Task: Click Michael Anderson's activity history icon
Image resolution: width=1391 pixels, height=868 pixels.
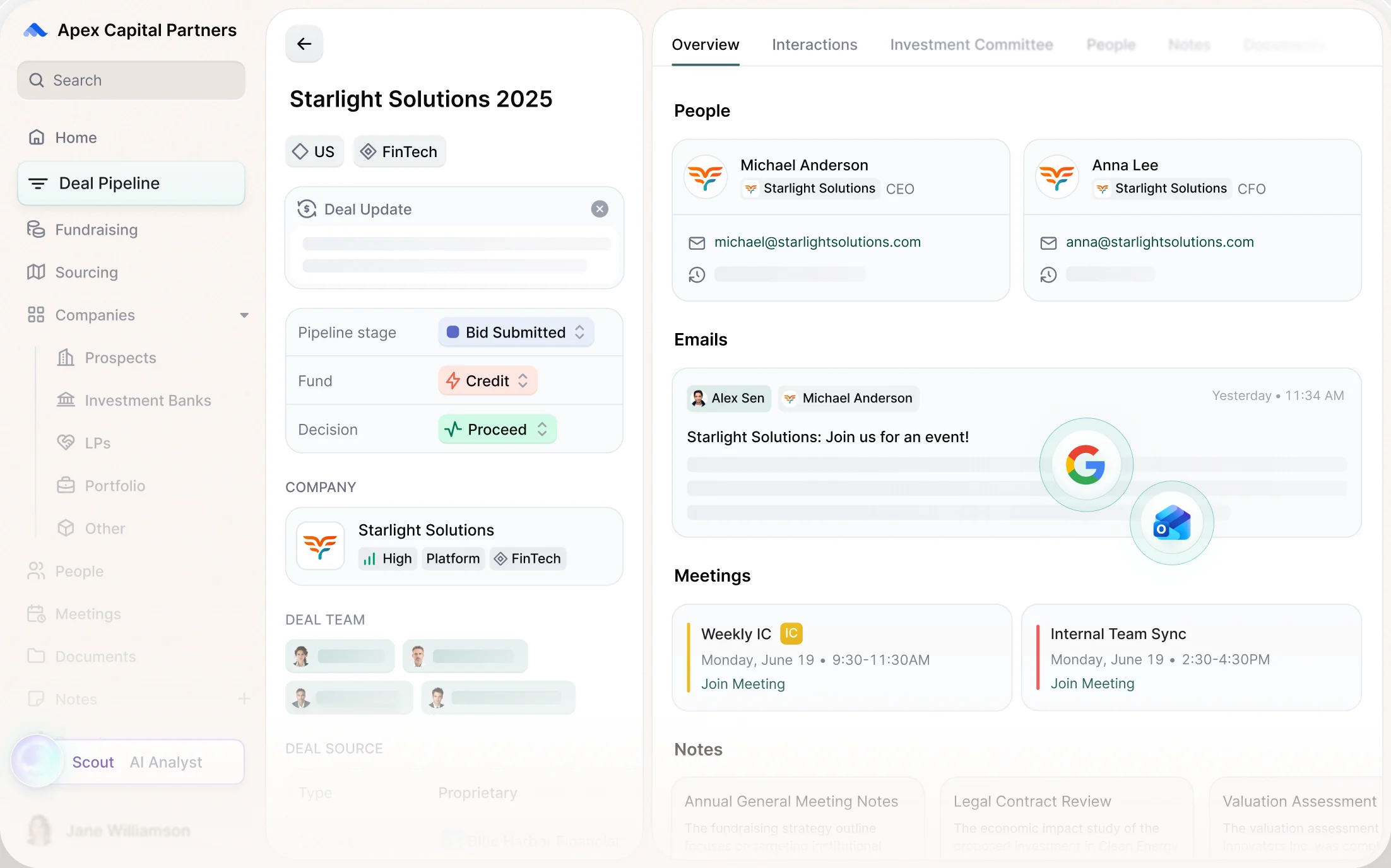Action: coord(697,275)
